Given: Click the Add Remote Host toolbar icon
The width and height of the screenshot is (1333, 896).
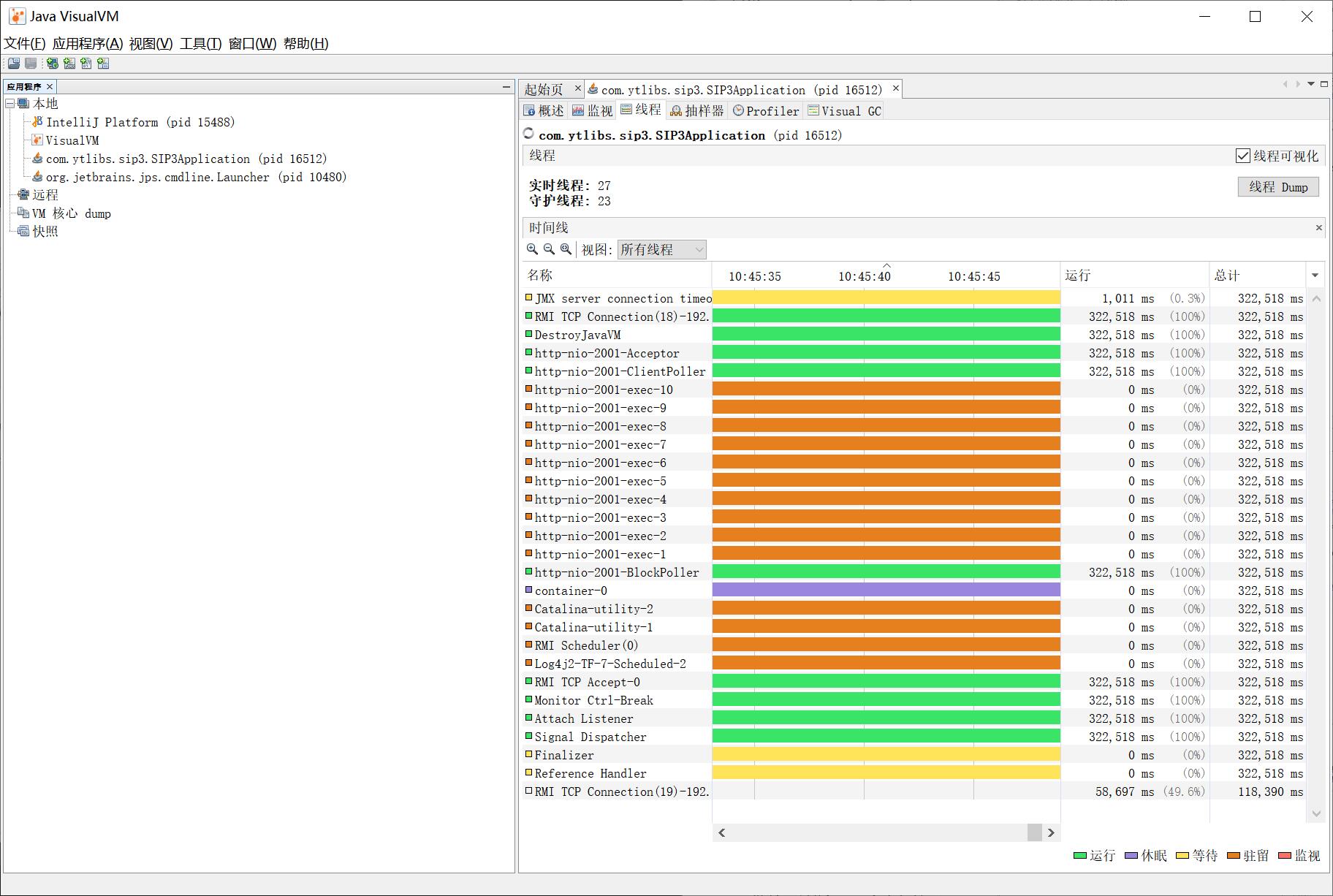Looking at the screenshot, I should coord(52,64).
